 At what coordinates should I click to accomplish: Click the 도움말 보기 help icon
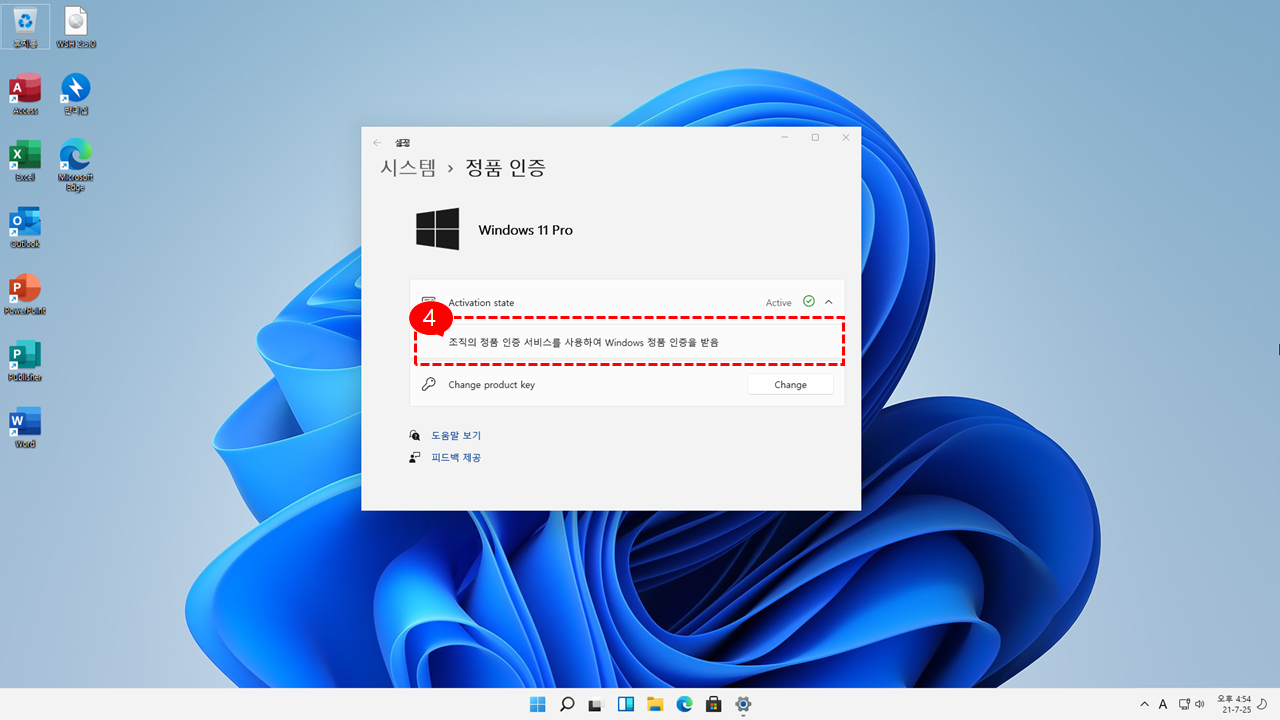click(x=415, y=435)
